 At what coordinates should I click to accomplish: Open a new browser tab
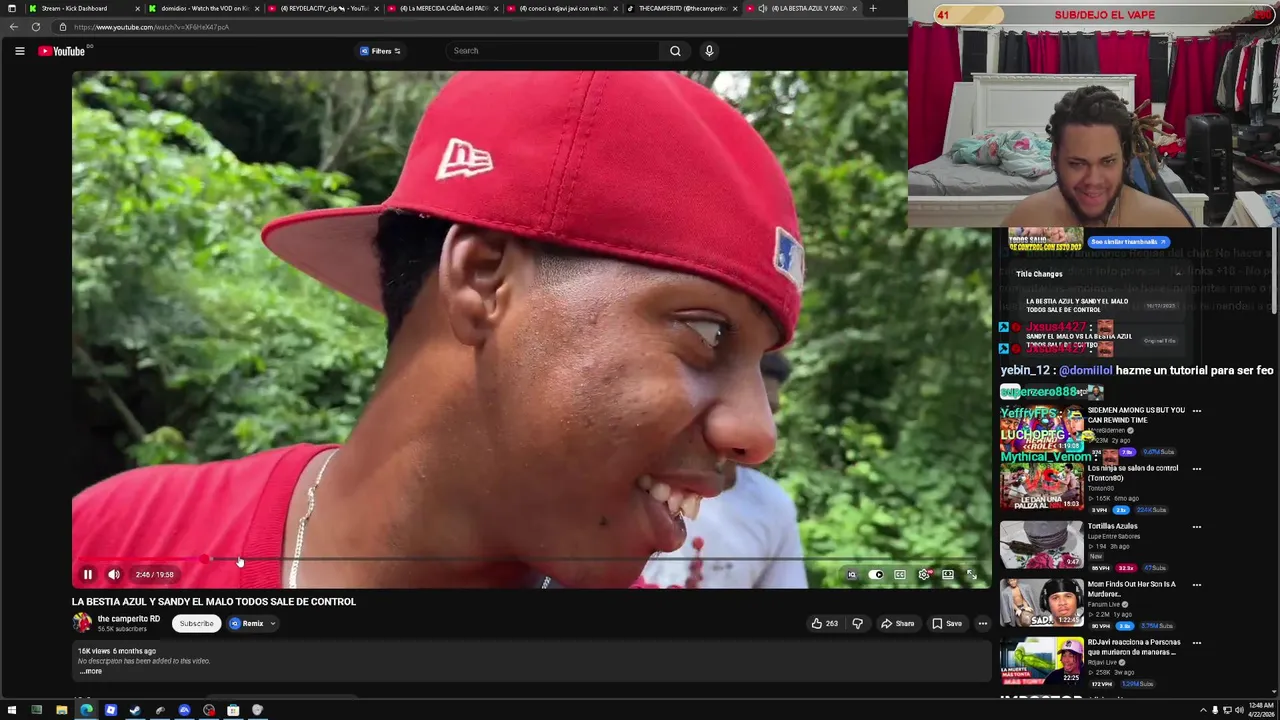pos(873,8)
